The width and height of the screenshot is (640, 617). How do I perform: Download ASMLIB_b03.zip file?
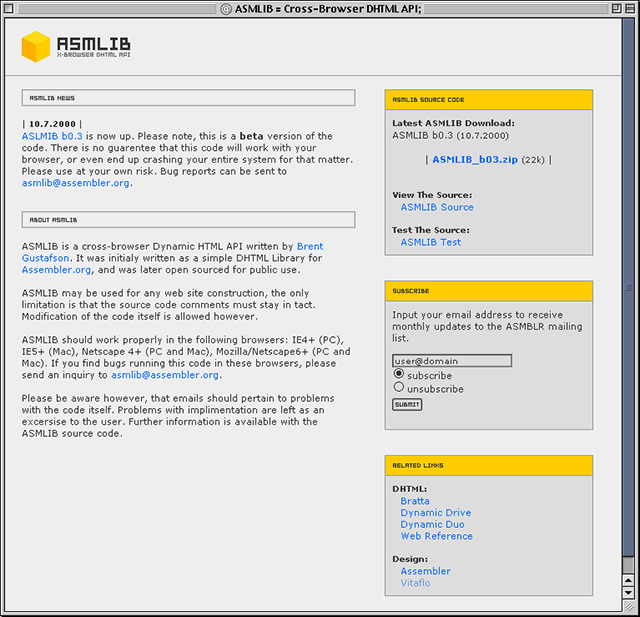pyautogui.click(x=475, y=160)
